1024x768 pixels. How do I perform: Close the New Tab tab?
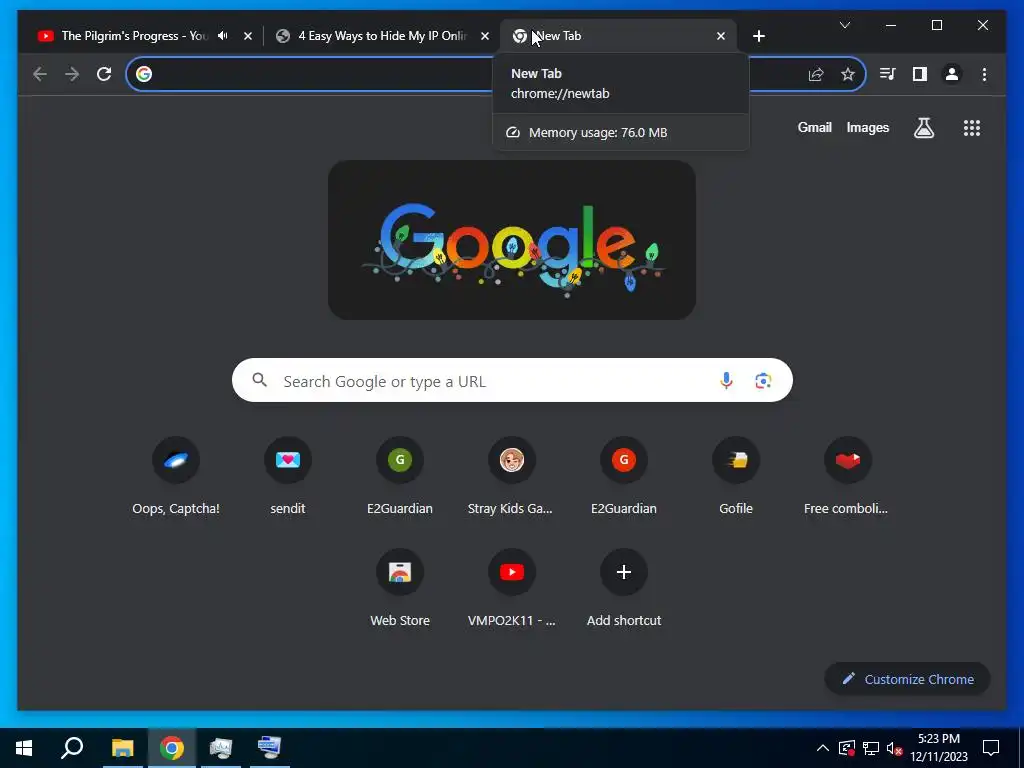coord(721,36)
